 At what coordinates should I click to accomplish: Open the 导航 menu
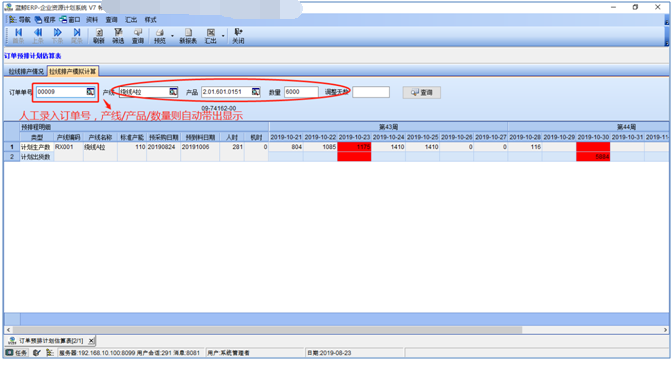(x=20, y=20)
